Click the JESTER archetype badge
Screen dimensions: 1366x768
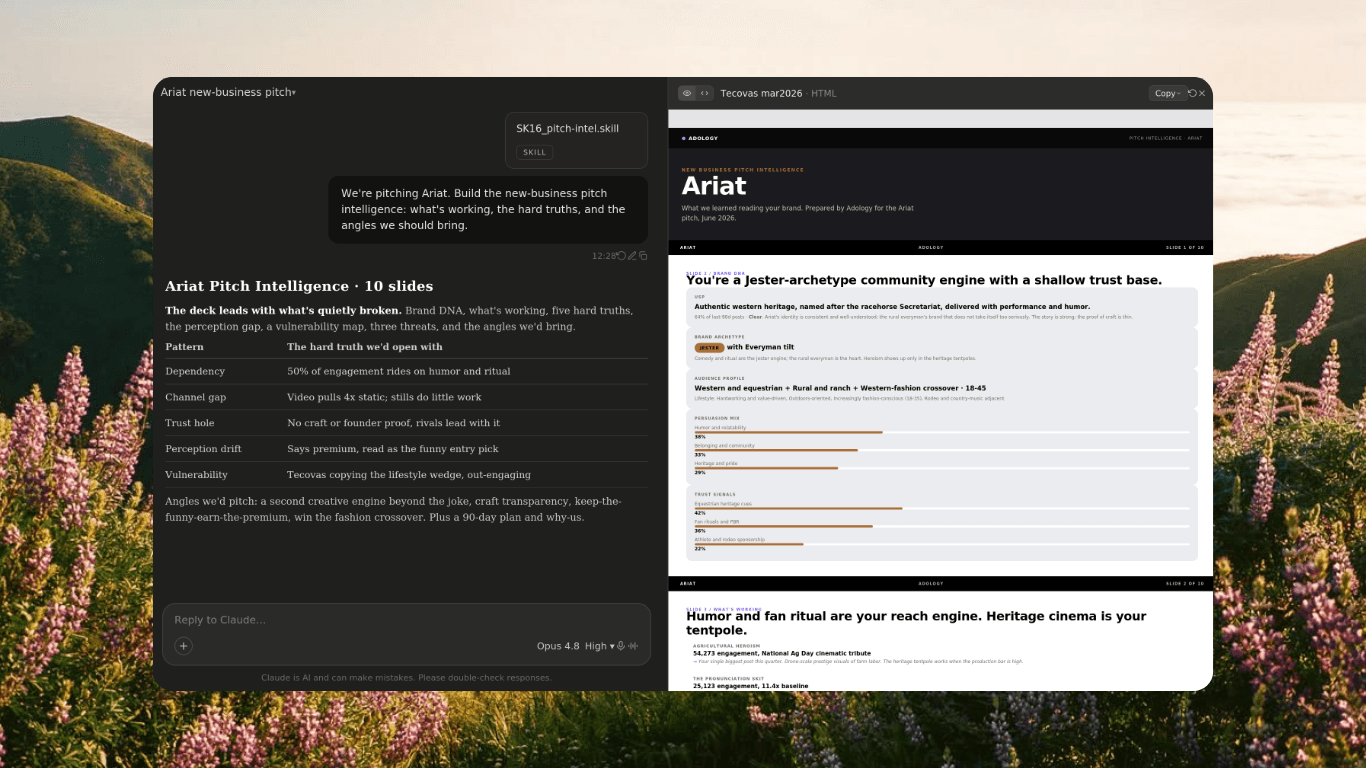709,348
